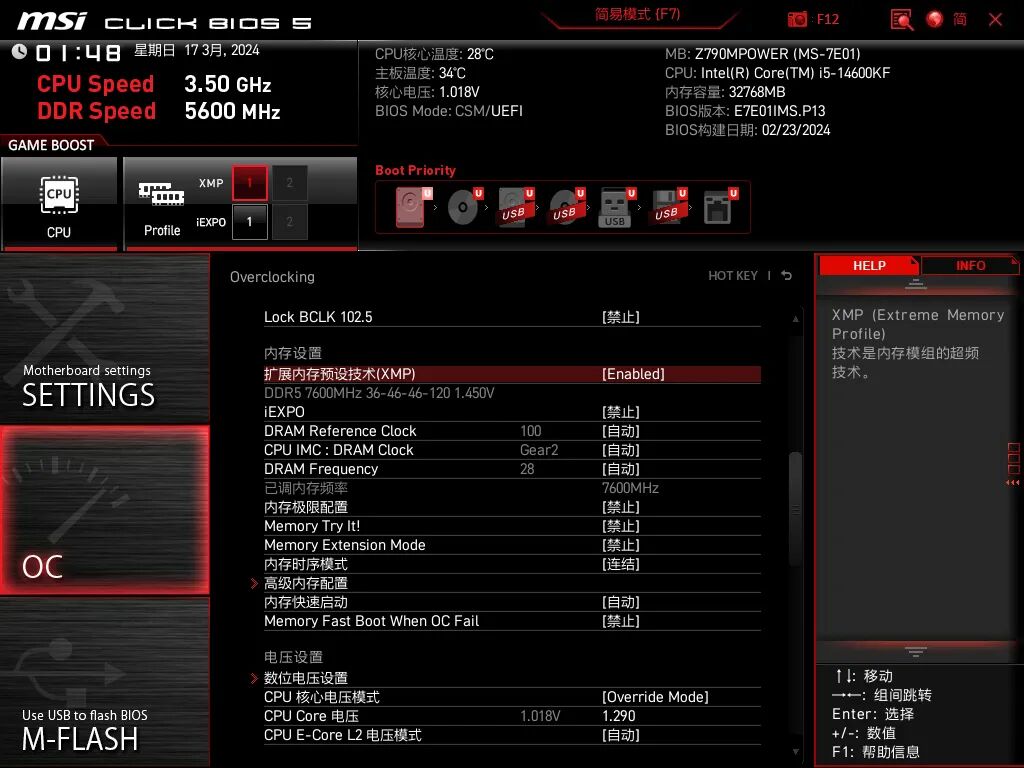Open the M-FLASH menu
The width and height of the screenshot is (1024, 768).
pos(104,682)
